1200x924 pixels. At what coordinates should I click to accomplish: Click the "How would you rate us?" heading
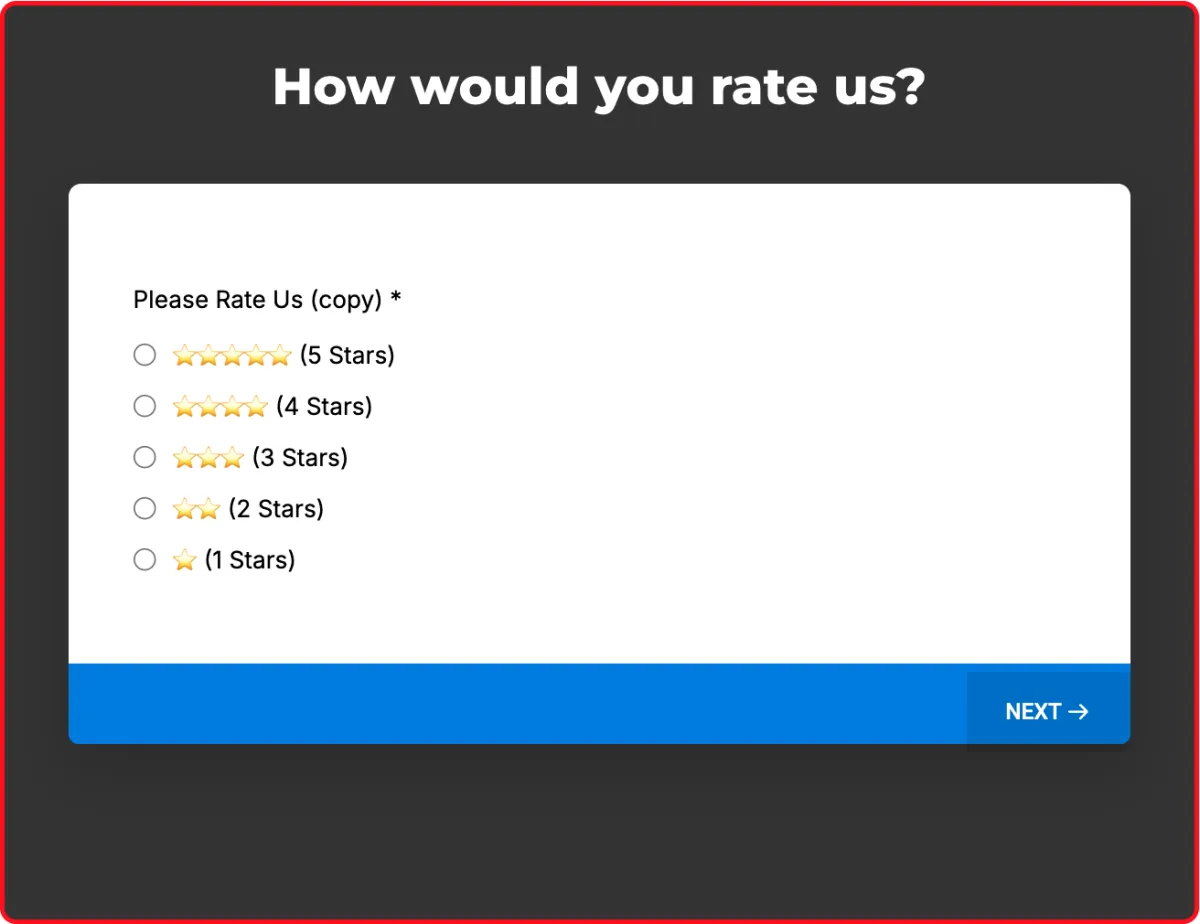[599, 87]
